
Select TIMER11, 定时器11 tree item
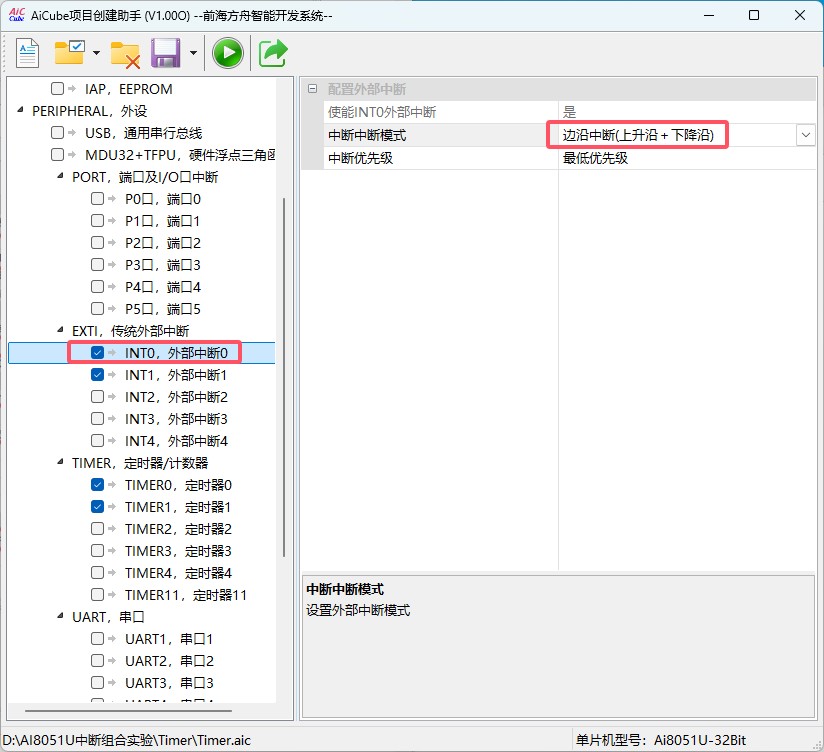[x=186, y=595]
